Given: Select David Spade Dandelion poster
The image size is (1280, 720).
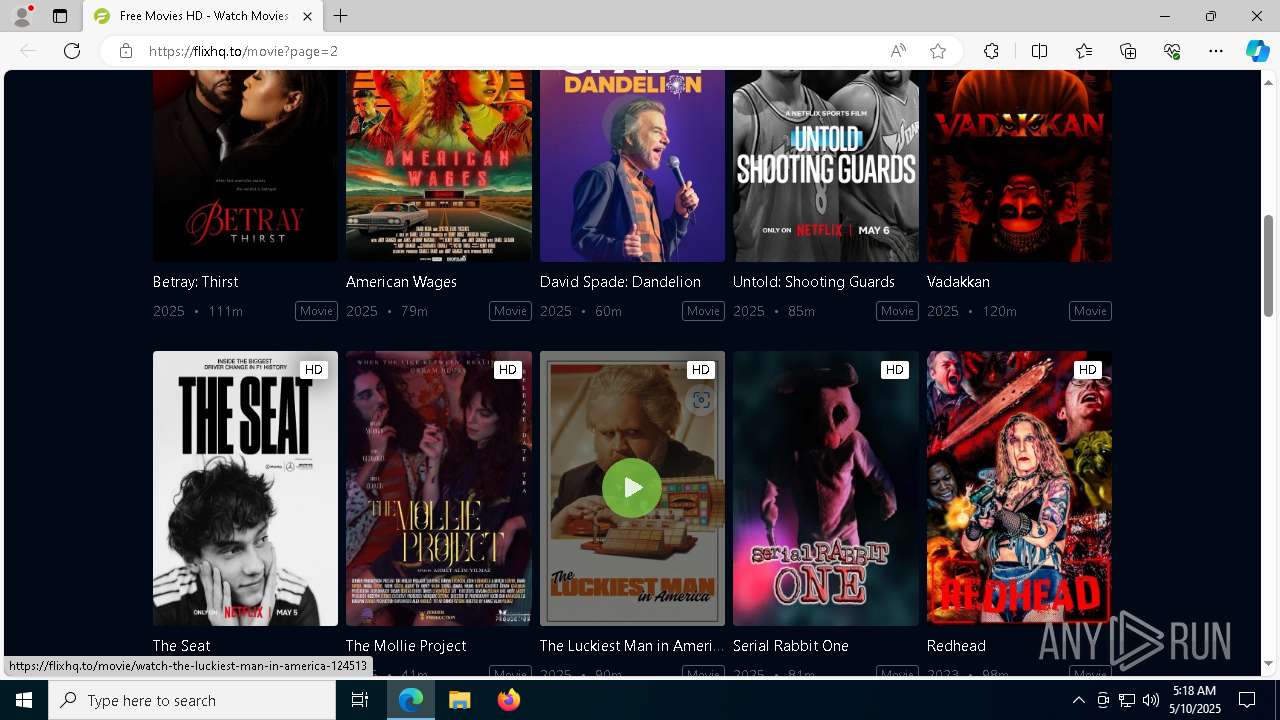Looking at the screenshot, I should point(632,166).
